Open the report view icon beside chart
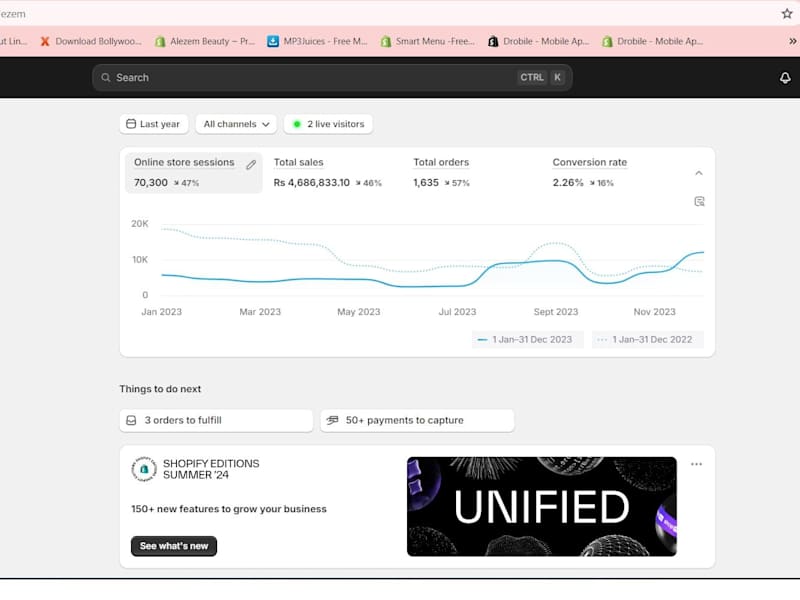800x600 pixels. pos(699,202)
